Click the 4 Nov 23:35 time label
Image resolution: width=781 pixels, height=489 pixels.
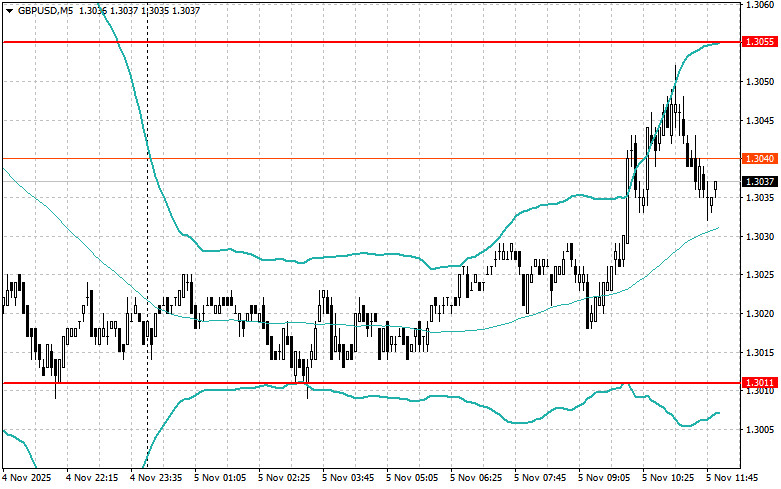[x=156, y=478]
